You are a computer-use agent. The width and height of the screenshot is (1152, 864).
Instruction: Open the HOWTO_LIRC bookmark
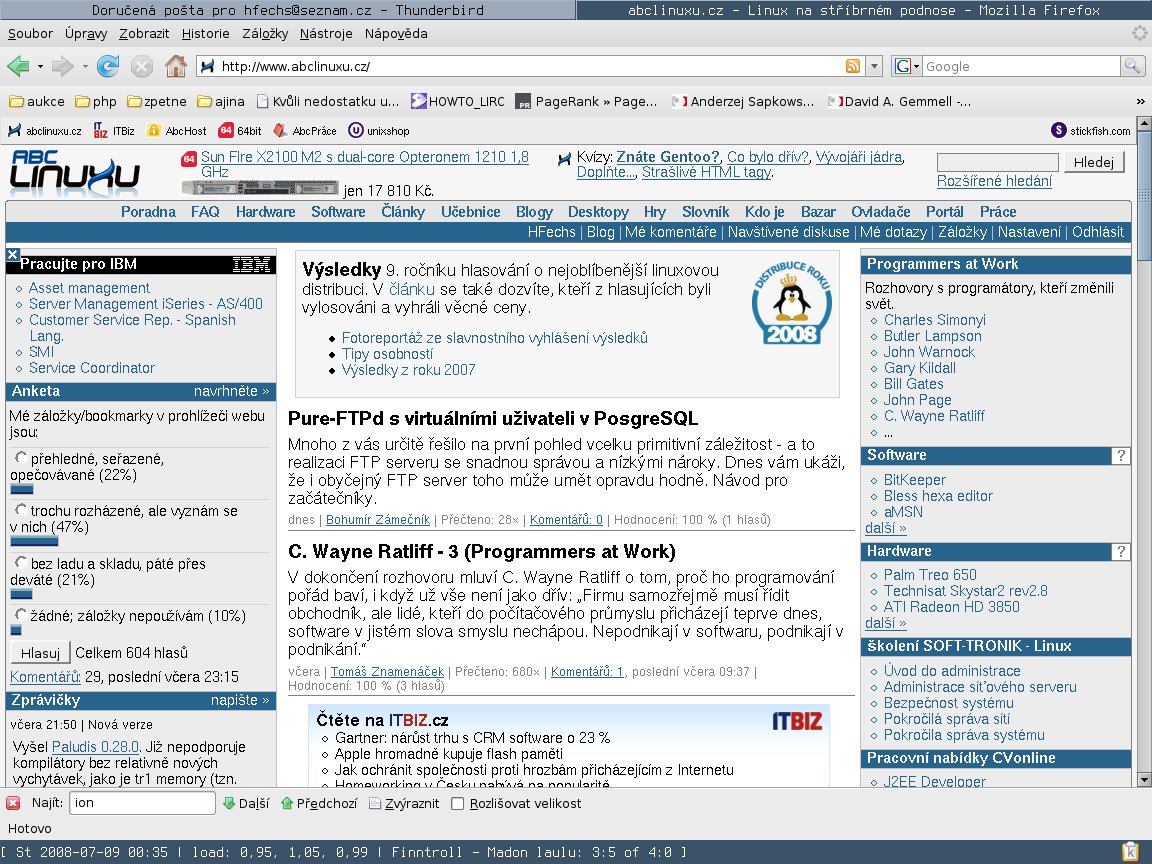coord(458,101)
